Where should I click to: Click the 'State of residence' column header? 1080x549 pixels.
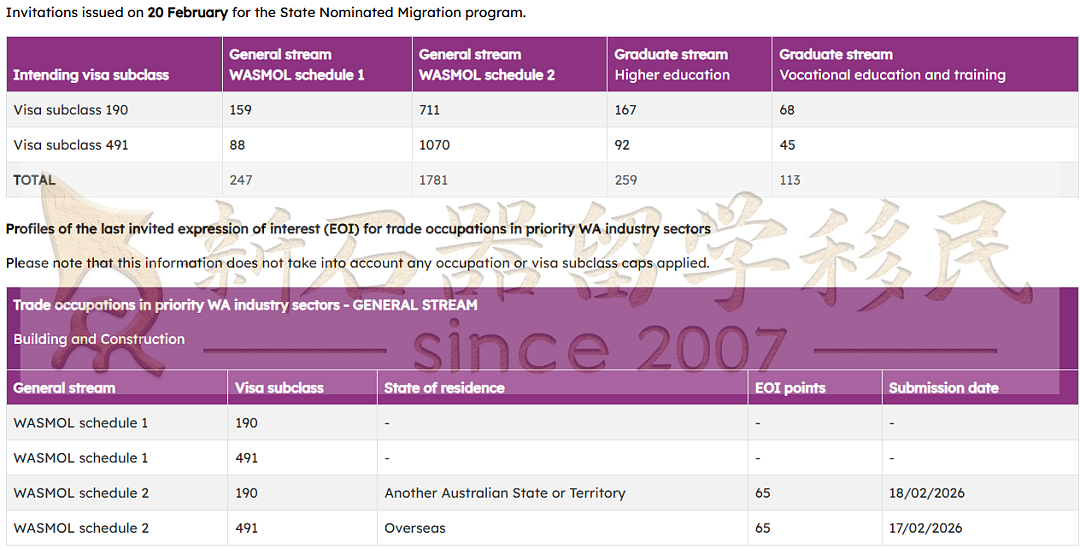click(x=444, y=388)
